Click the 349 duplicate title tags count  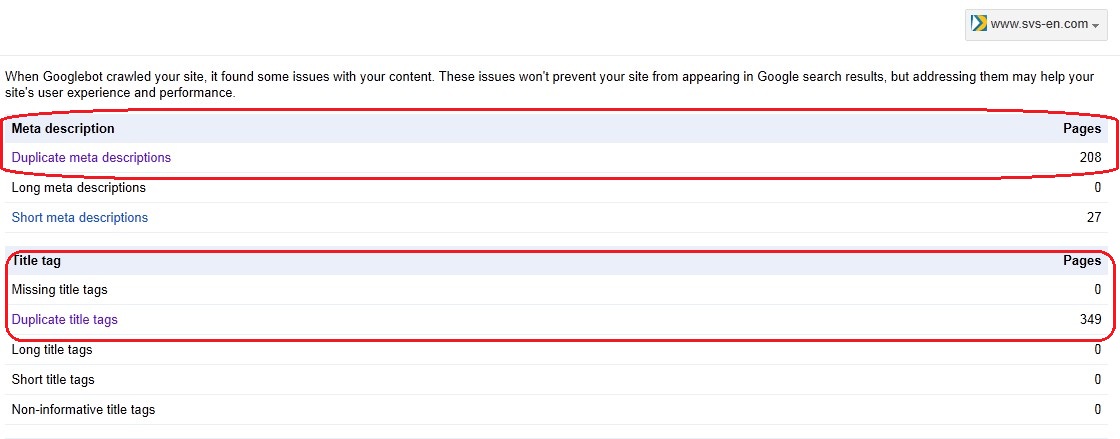point(1091,320)
